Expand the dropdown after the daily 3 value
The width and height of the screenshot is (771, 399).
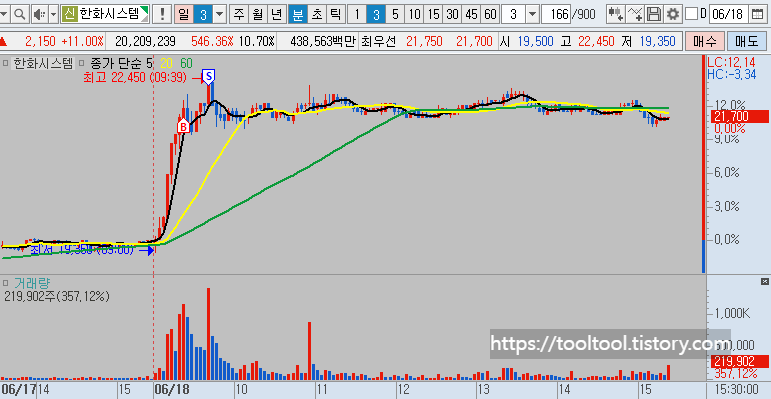click(x=220, y=15)
